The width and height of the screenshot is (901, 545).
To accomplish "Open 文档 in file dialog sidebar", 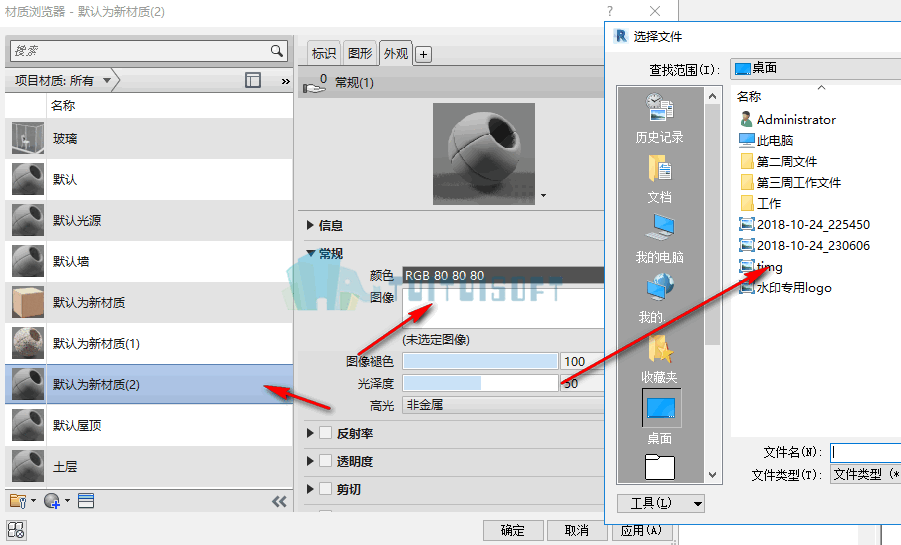I will click(x=659, y=179).
